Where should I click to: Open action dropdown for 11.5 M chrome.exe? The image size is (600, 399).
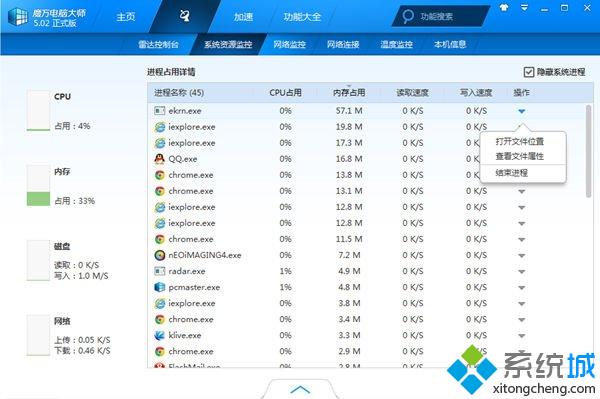522,239
